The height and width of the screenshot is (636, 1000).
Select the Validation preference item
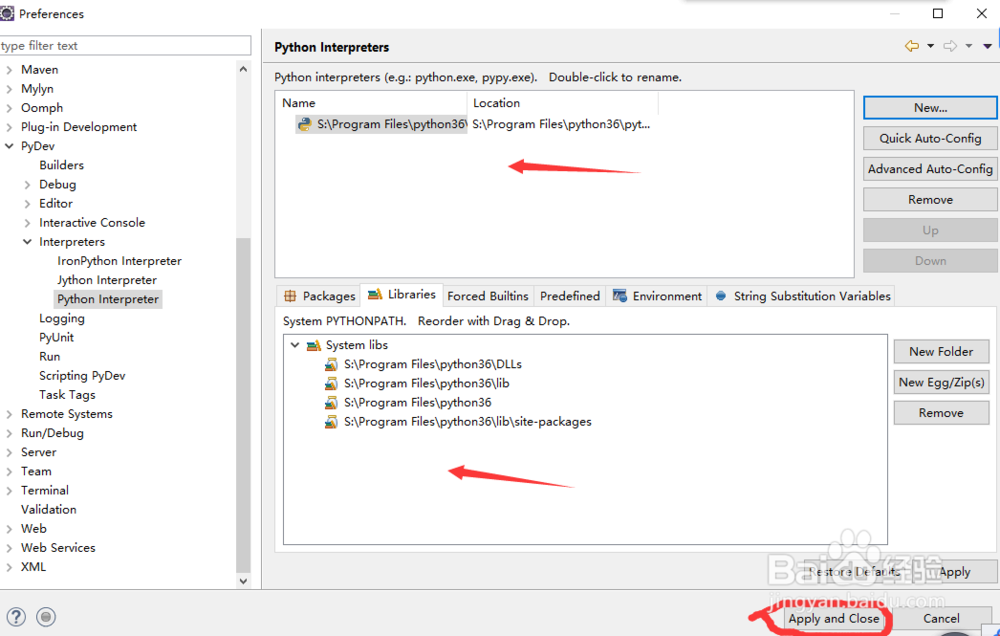click(48, 510)
